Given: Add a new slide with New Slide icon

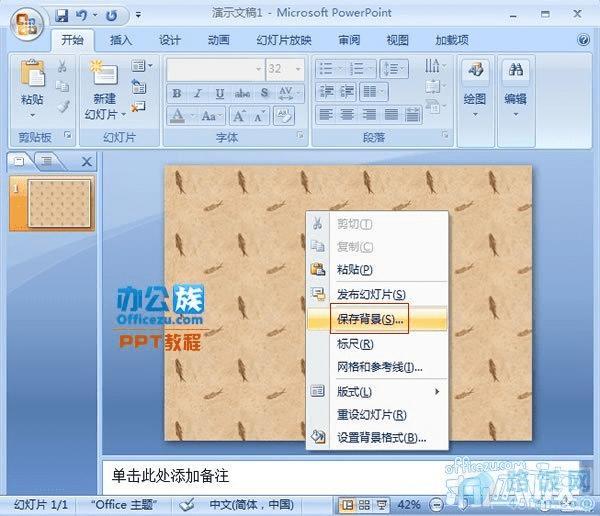Looking at the screenshot, I should (x=104, y=72).
